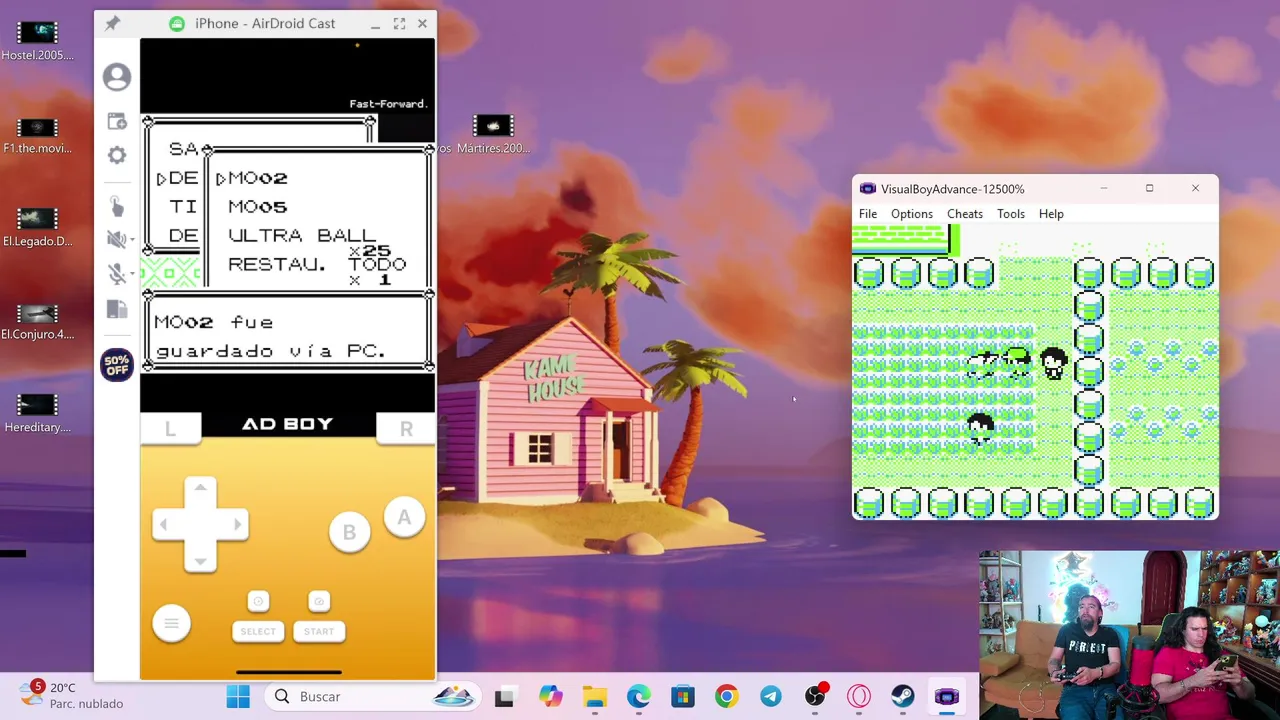Enable touch control hand icon in AirDroid
This screenshot has height=720, width=1280.
117,206
